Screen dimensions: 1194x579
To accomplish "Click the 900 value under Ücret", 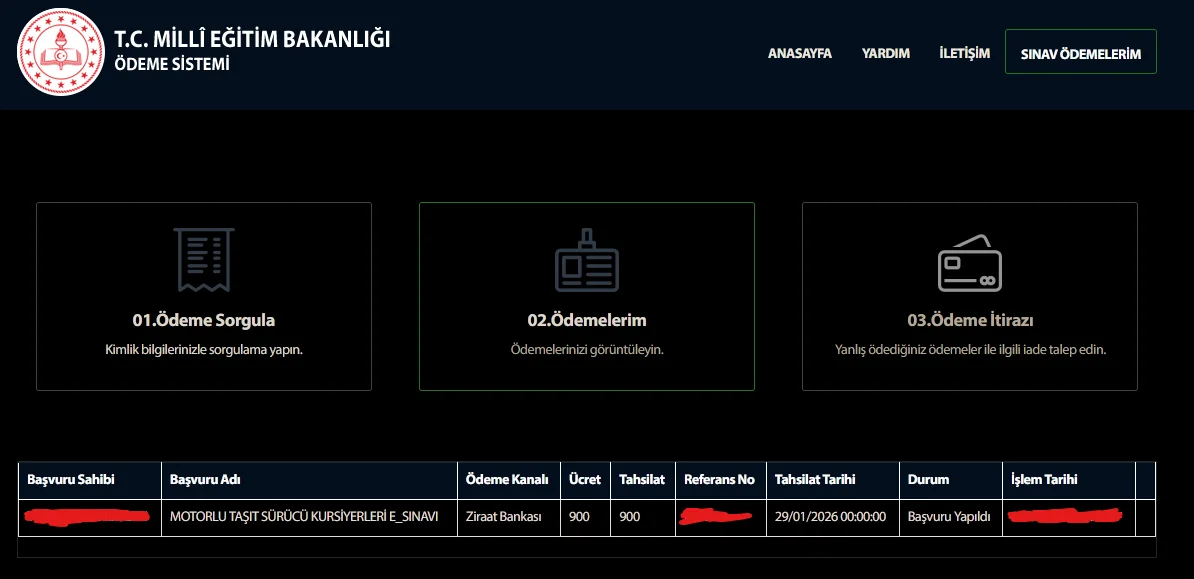I will tap(579, 517).
